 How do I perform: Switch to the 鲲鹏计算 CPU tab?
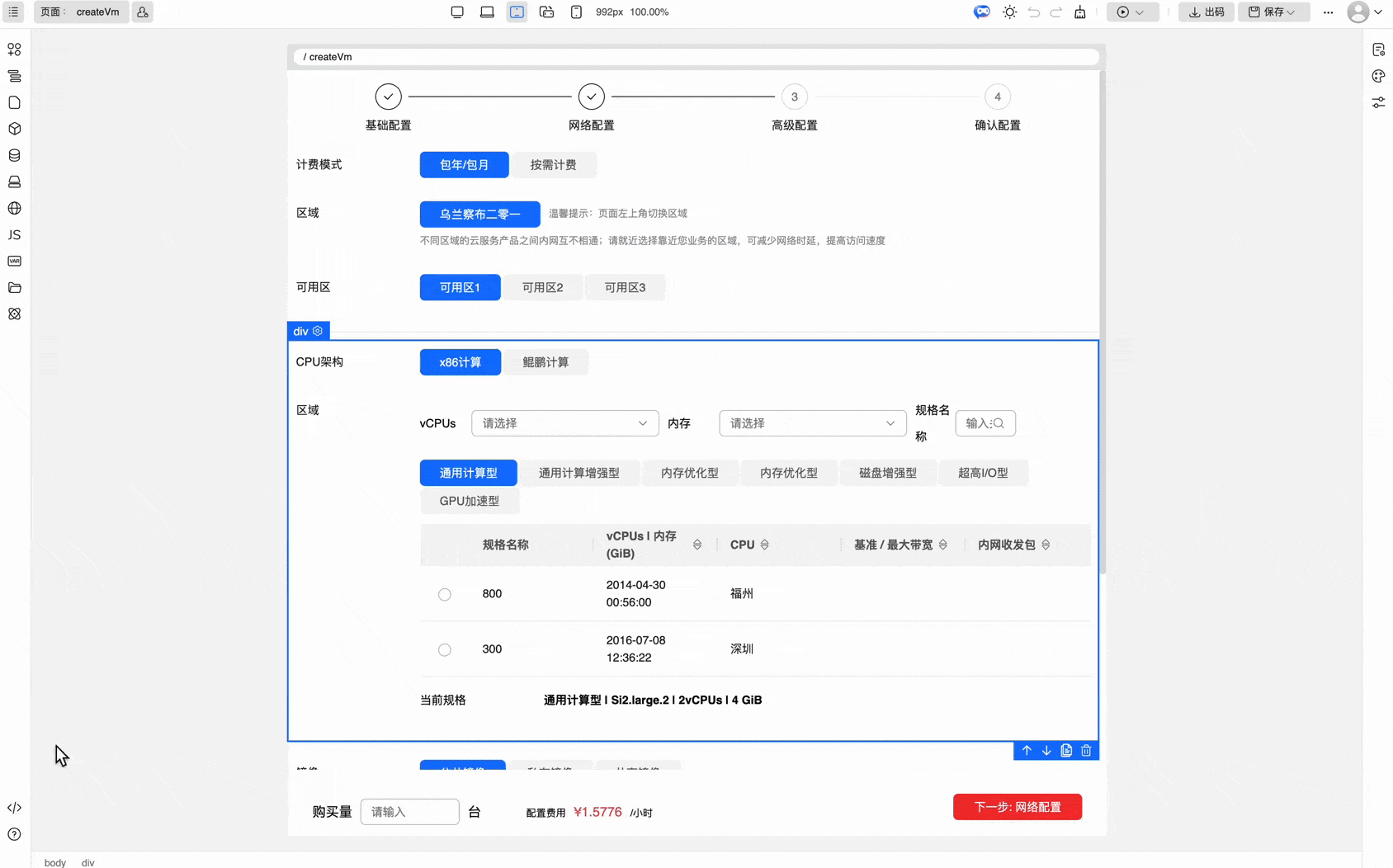[x=546, y=361]
